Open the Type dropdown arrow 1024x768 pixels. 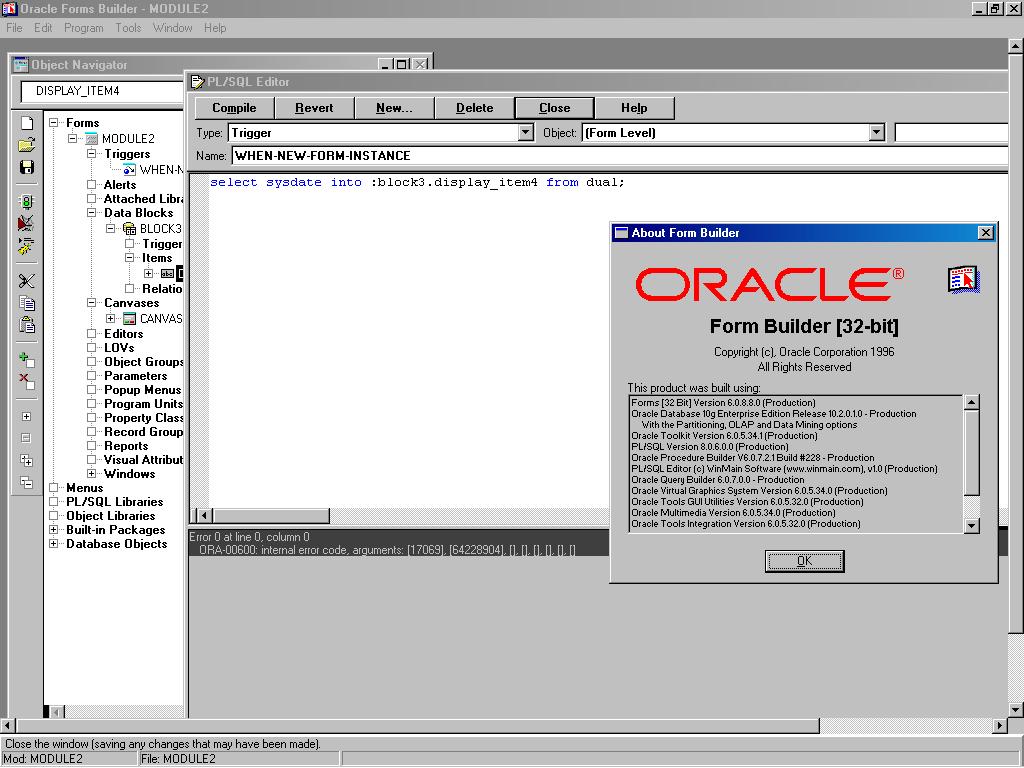[526, 133]
